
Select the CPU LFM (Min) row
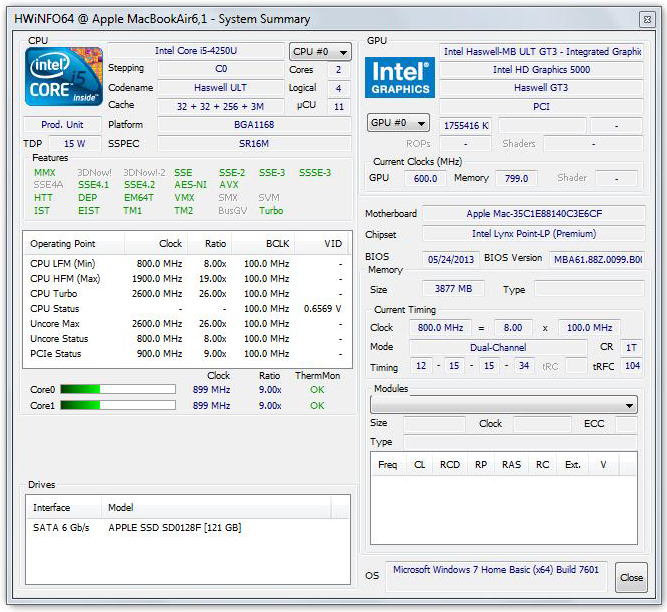pos(186,264)
